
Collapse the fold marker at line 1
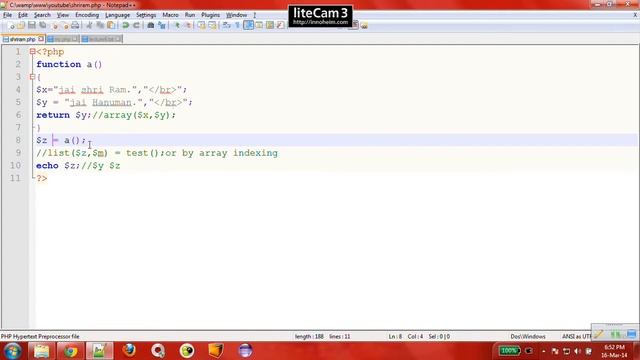32,52
